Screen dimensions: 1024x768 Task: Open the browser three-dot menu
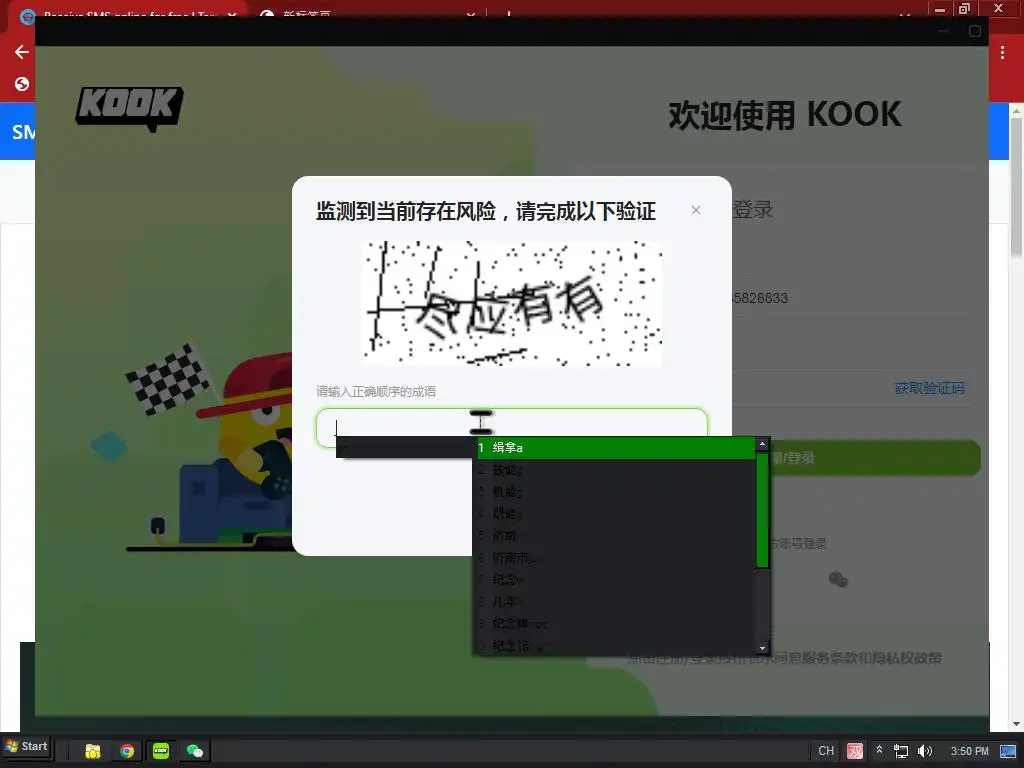click(x=1002, y=53)
